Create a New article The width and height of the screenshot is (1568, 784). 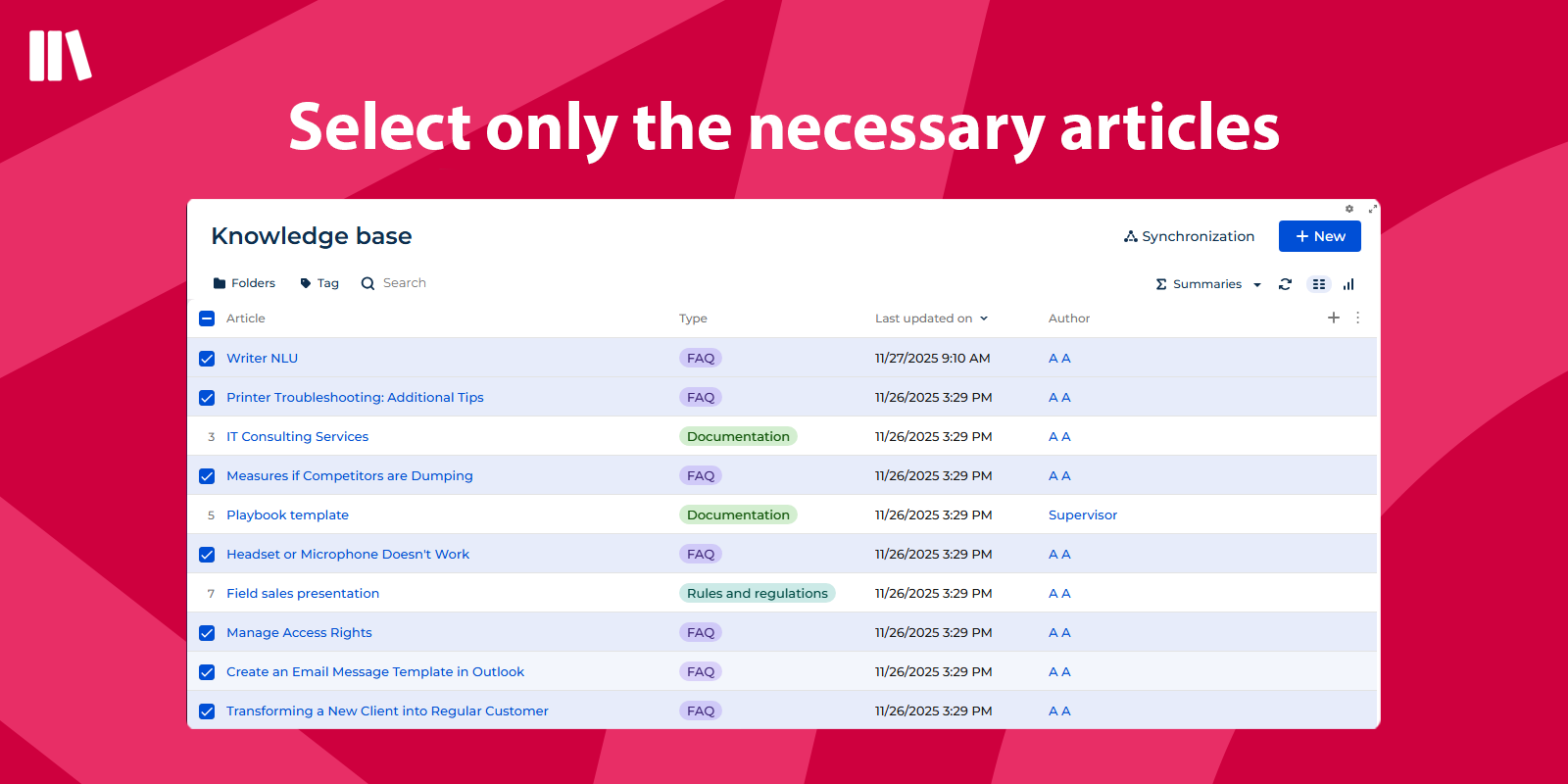(1319, 236)
